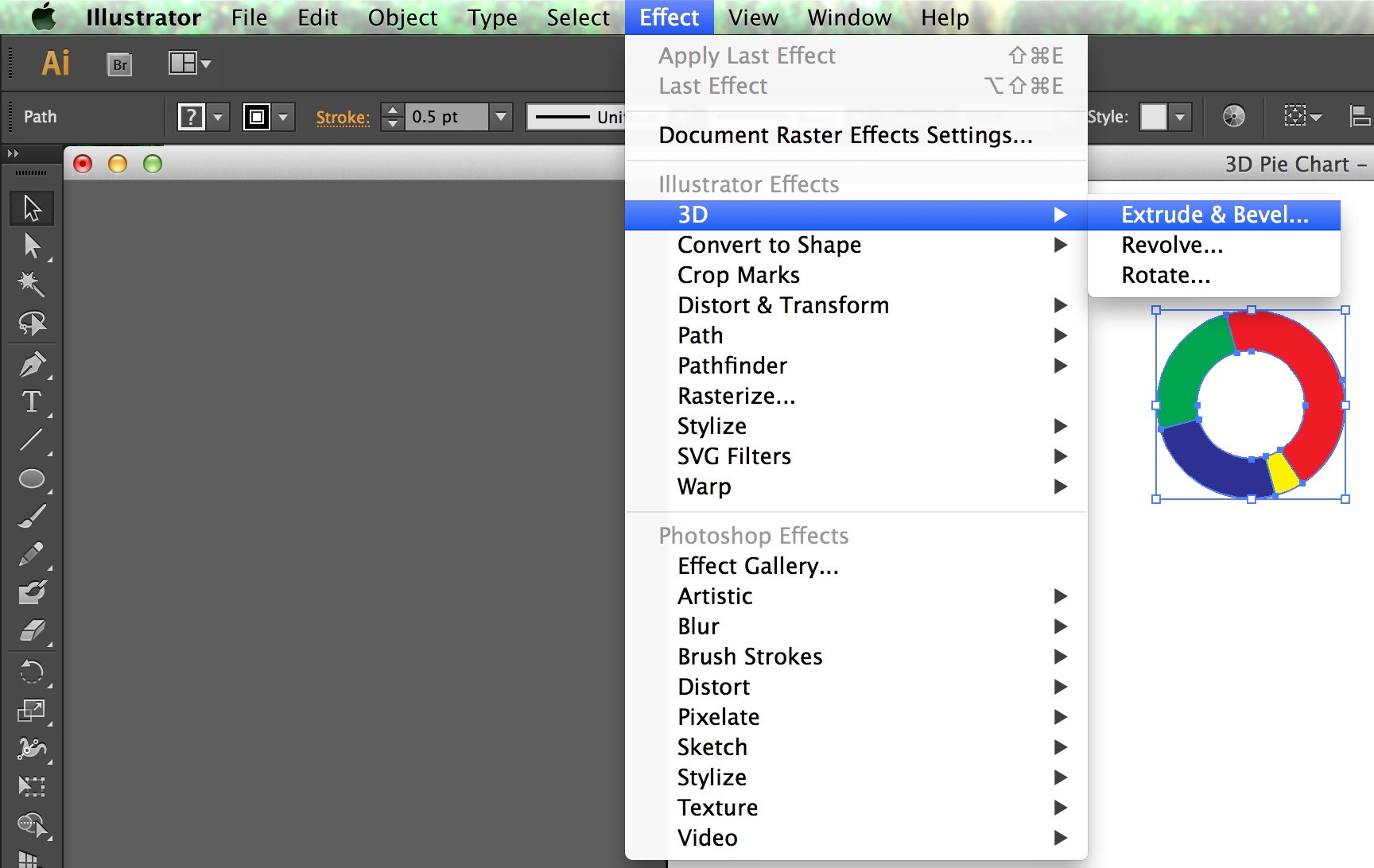This screenshot has width=1374, height=868.
Task: Select the Eraser tool
Action: [32, 631]
